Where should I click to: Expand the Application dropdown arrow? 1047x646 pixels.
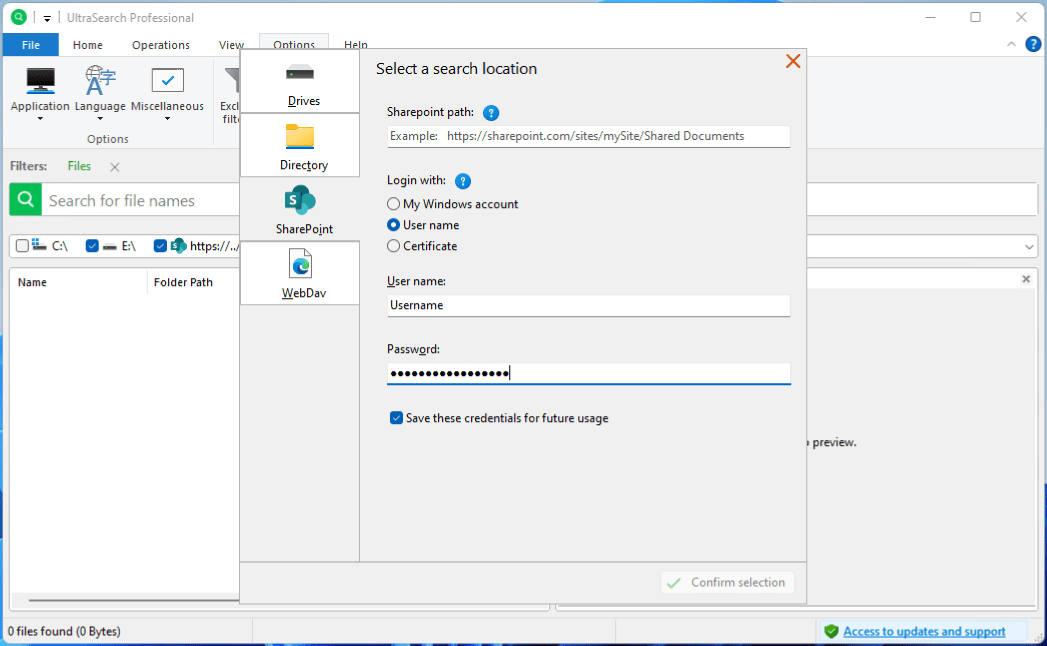click(x=40, y=119)
